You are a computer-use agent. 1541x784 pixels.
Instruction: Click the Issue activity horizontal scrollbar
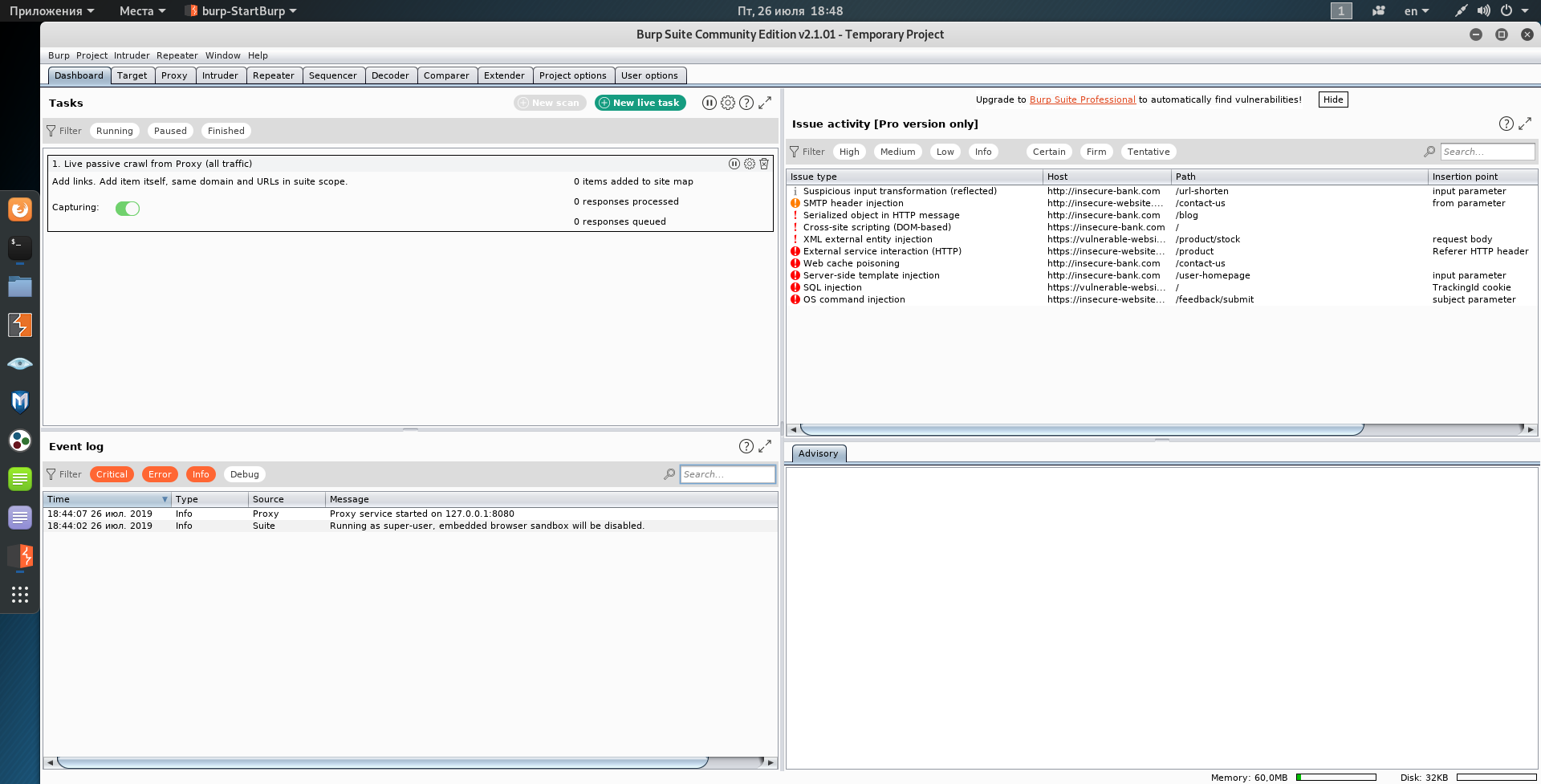coord(1081,429)
